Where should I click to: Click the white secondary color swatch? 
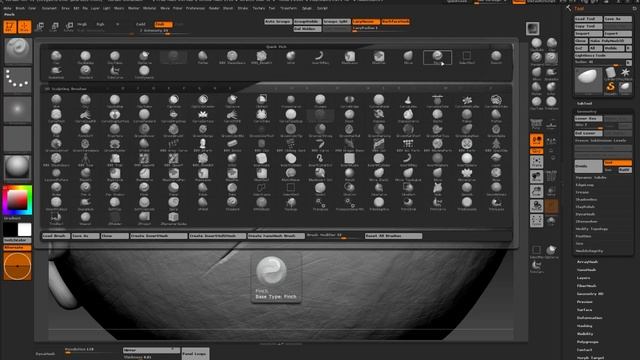tap(24, 230)
